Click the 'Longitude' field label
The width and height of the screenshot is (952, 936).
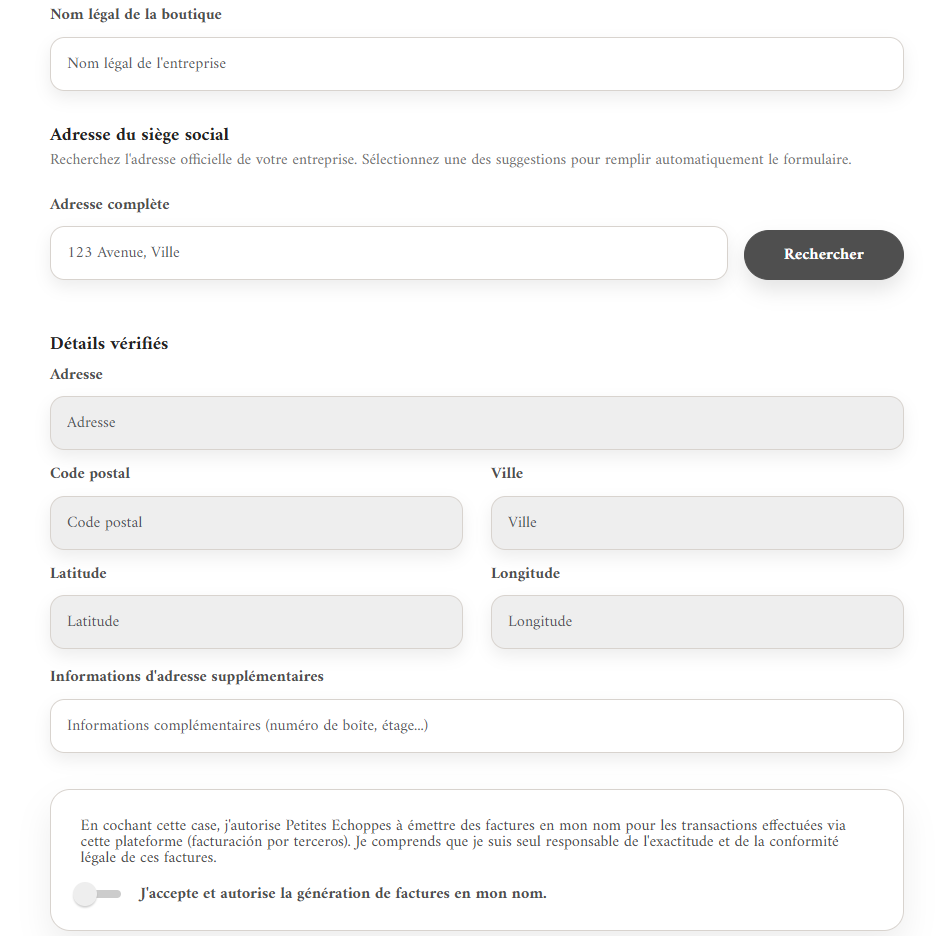pos(526,573)
